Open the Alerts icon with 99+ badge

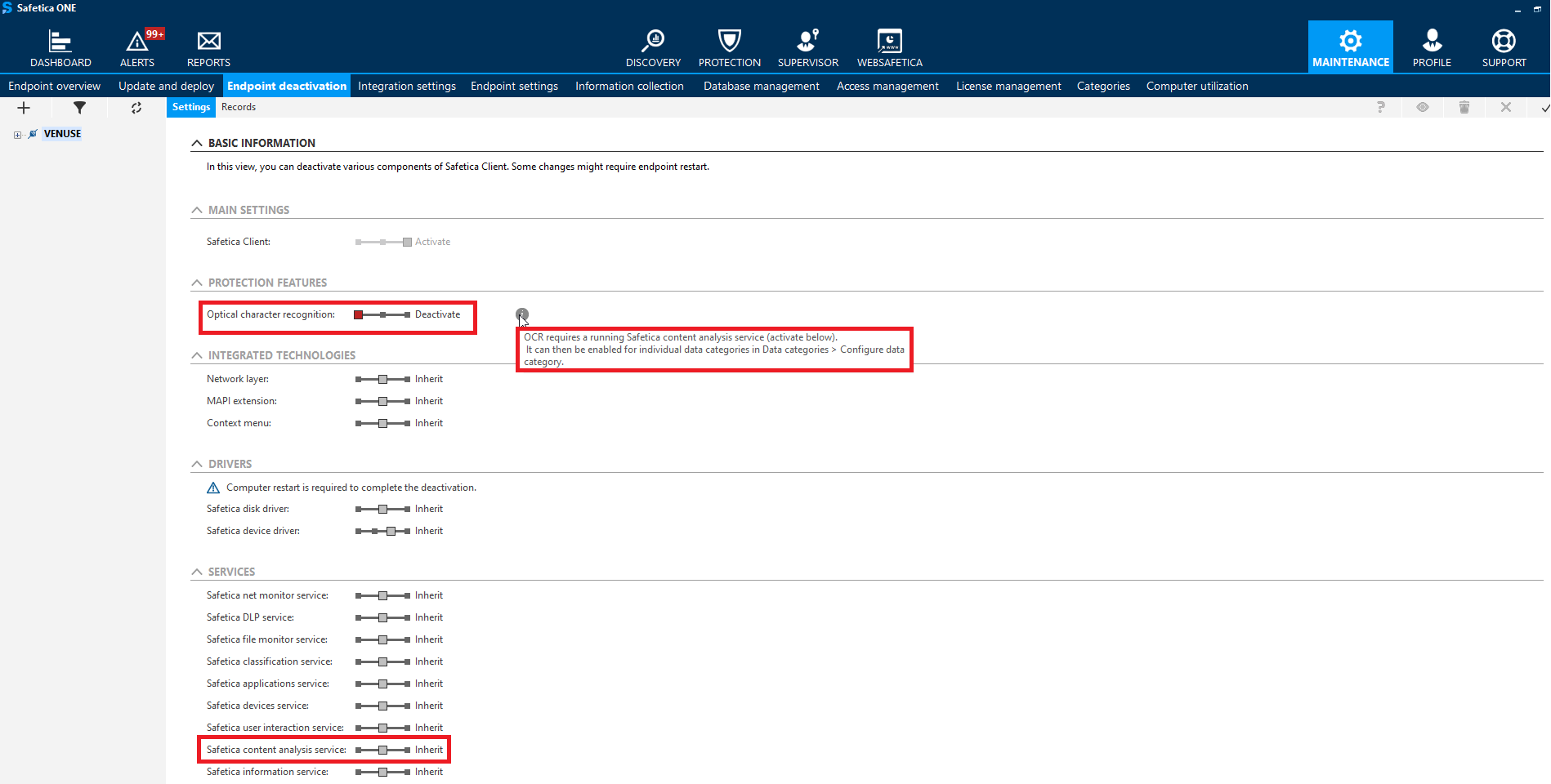[x=137, y=47]
